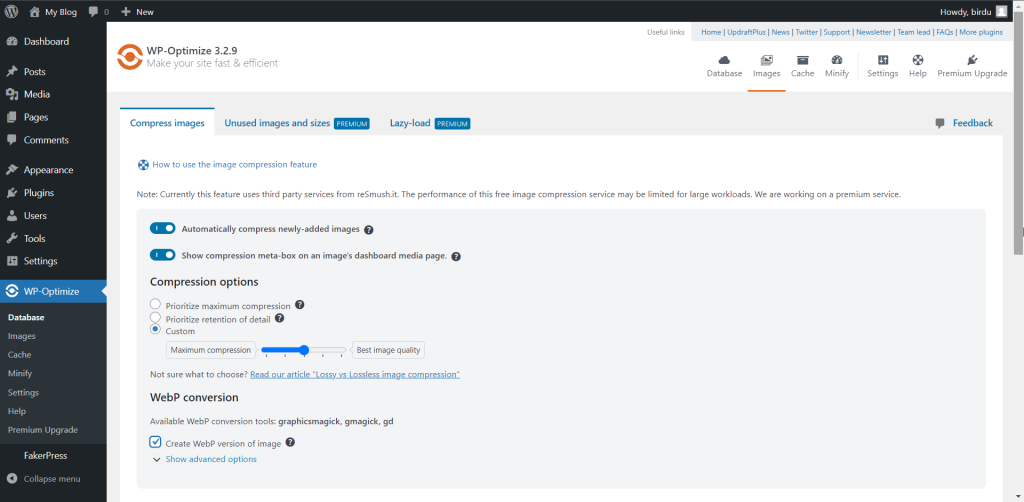Open More plugins useful link
This screenshot has height=502, width=1024.
pyautogui.click(x=981, y=32)
